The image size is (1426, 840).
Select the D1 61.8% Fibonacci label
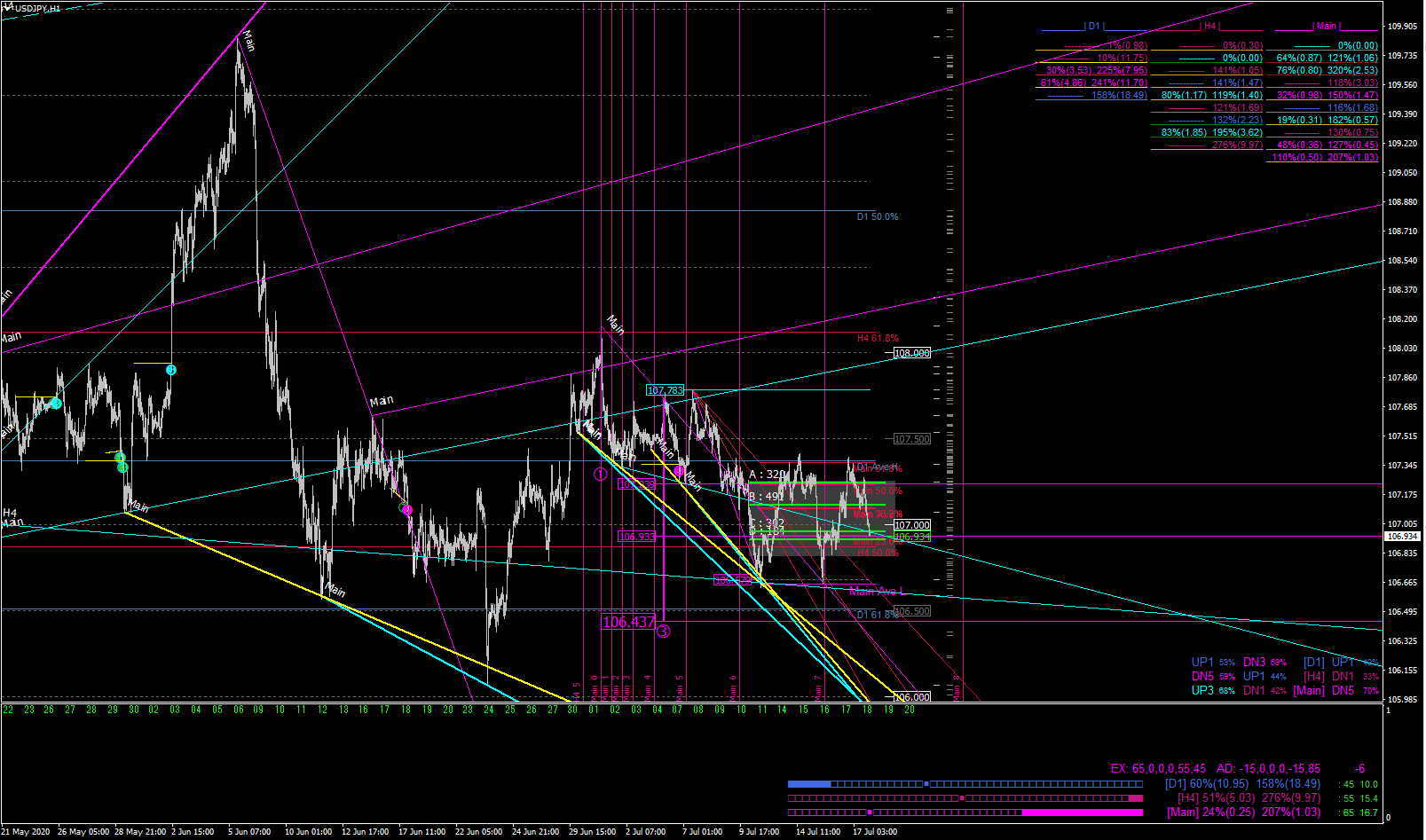(878, 615)
